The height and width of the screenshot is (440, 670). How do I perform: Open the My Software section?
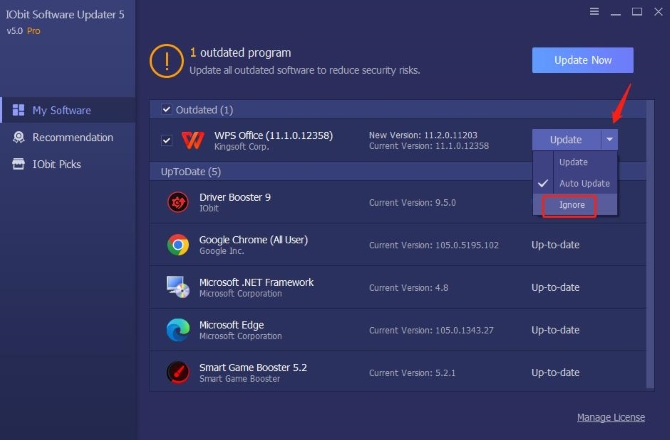click(x=68, y=110)
